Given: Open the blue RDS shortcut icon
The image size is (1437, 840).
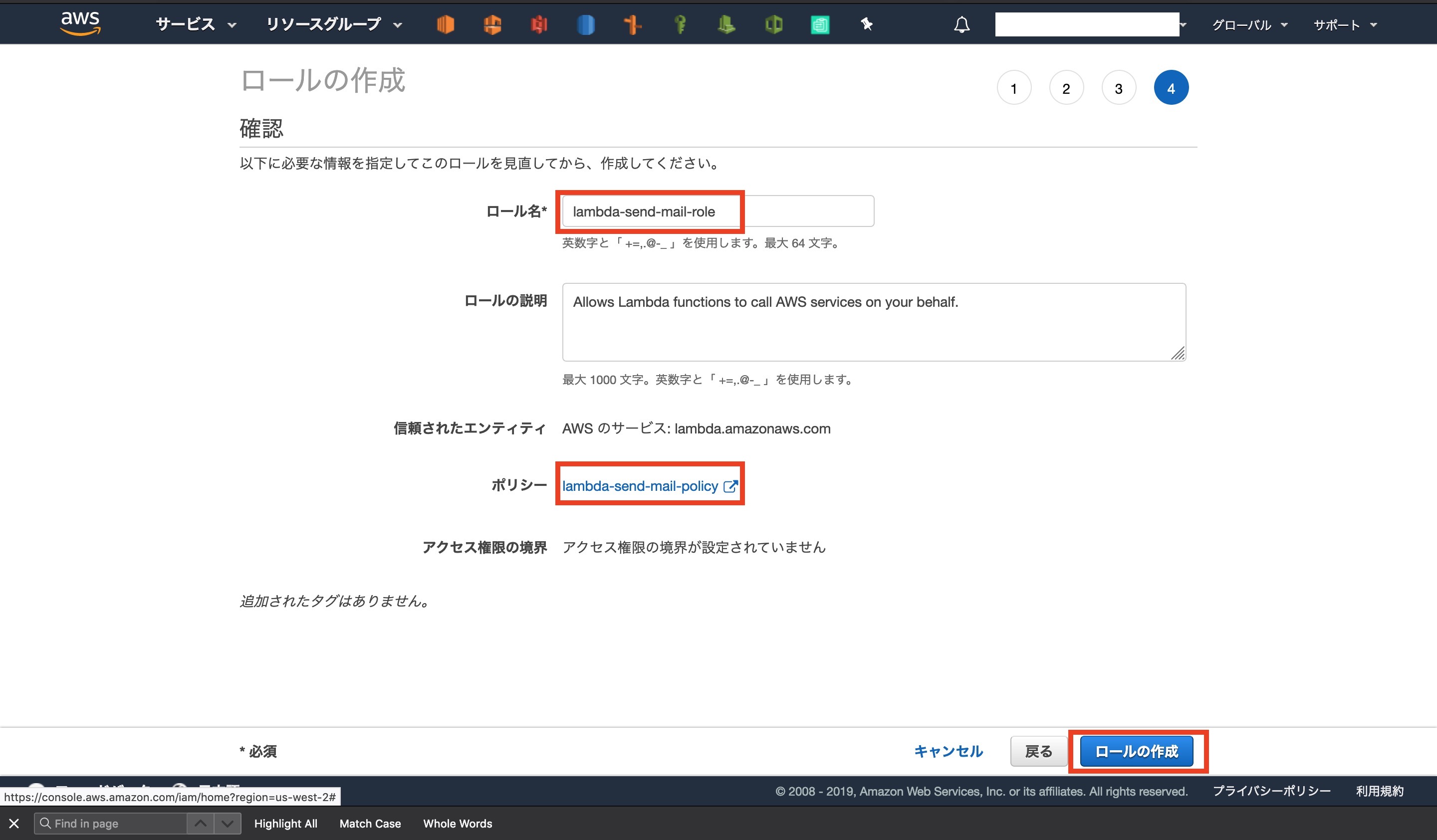Looking at the screenshot, I should pos(586,24).
